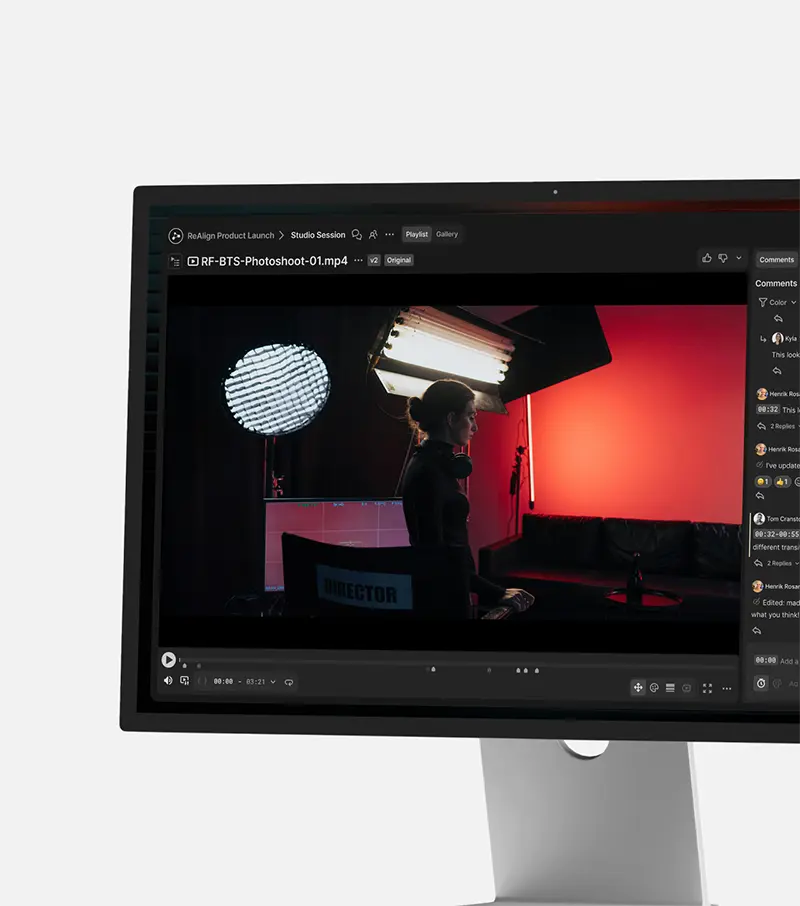Screen dimensions: 800x906
Task: Open the color palette viewer option
Action: [654, 688]
